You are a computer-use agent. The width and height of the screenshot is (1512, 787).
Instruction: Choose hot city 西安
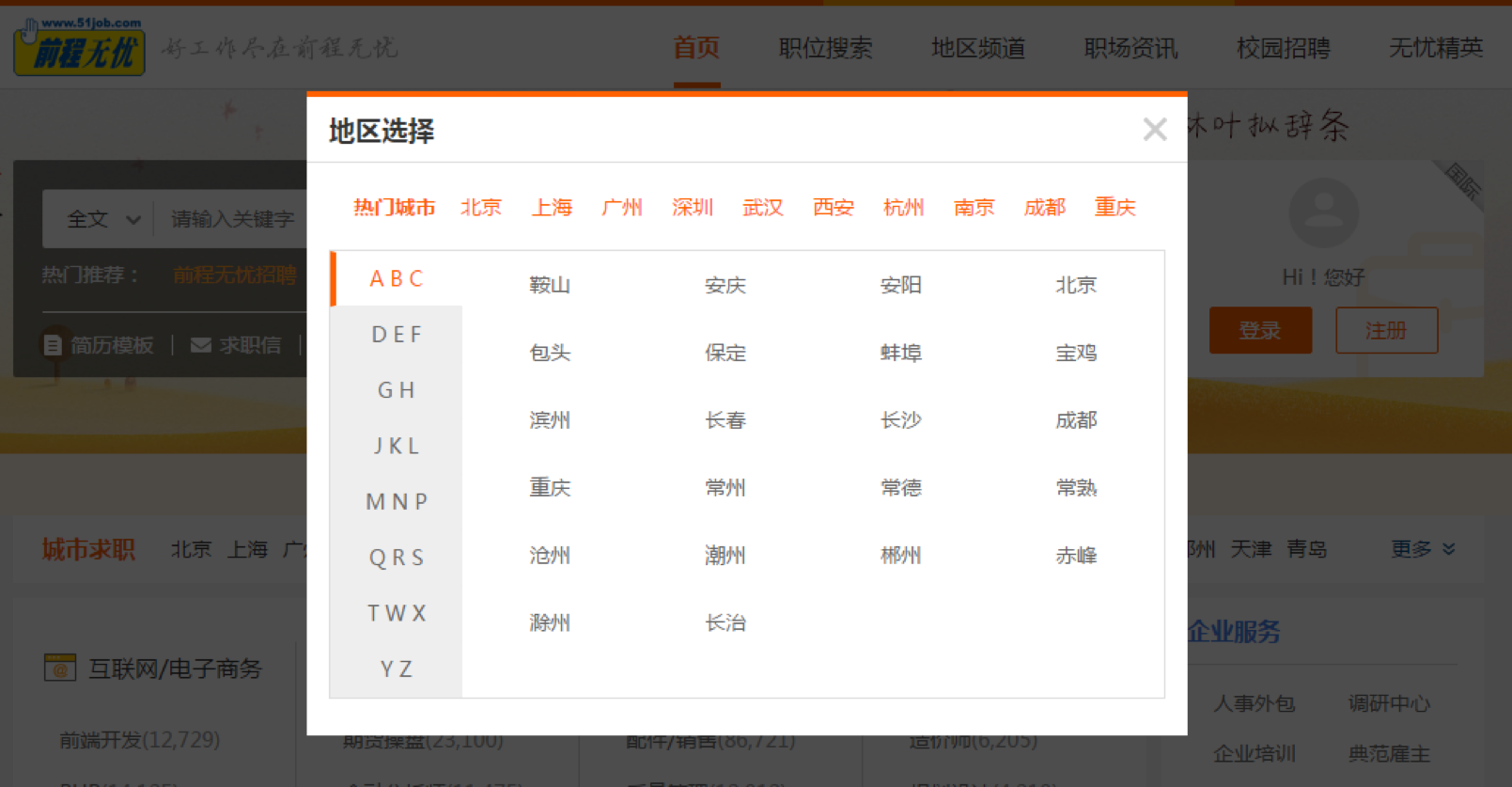coord(834,207)
